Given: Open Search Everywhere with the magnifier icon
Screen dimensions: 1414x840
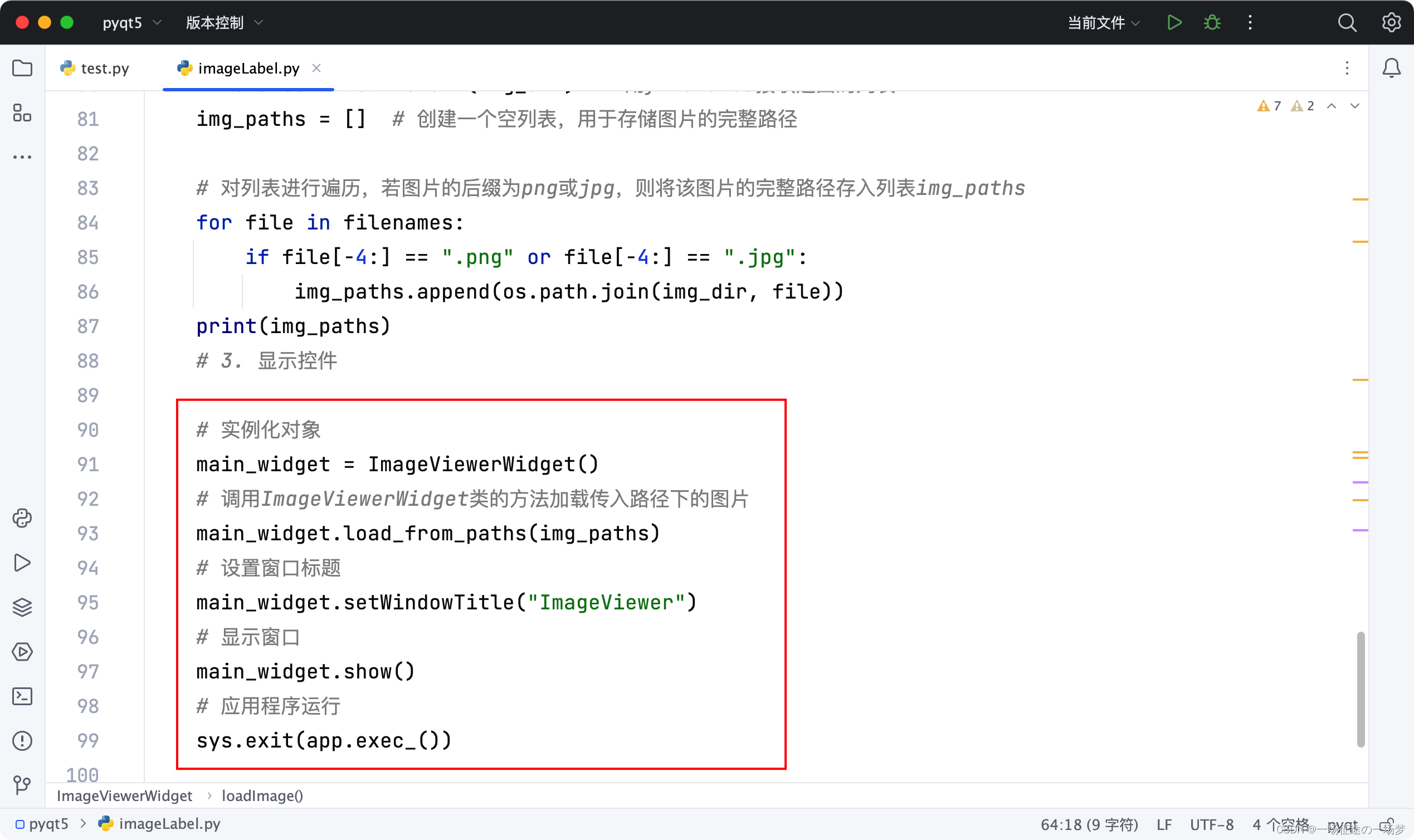Looking at the screenshot, I should click(x=1348, y=23).
